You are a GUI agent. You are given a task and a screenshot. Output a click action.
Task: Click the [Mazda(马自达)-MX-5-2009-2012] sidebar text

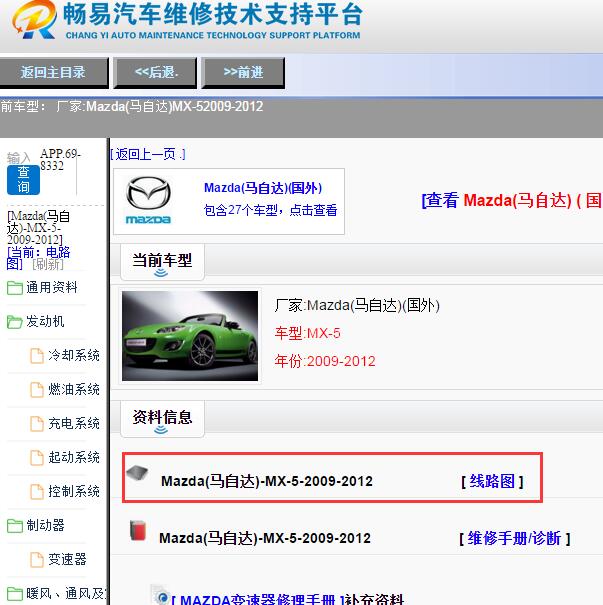coord(38,228)
